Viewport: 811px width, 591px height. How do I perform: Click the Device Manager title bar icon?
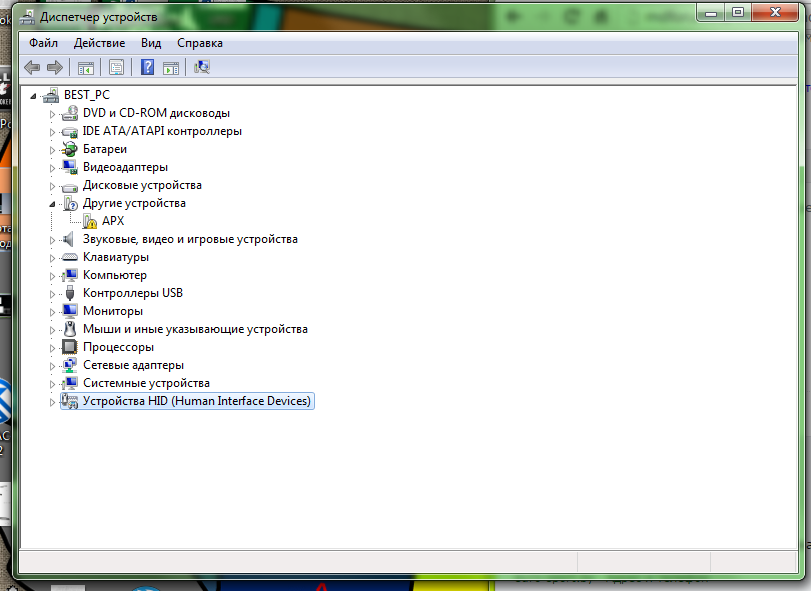click(x=27, y=18)
